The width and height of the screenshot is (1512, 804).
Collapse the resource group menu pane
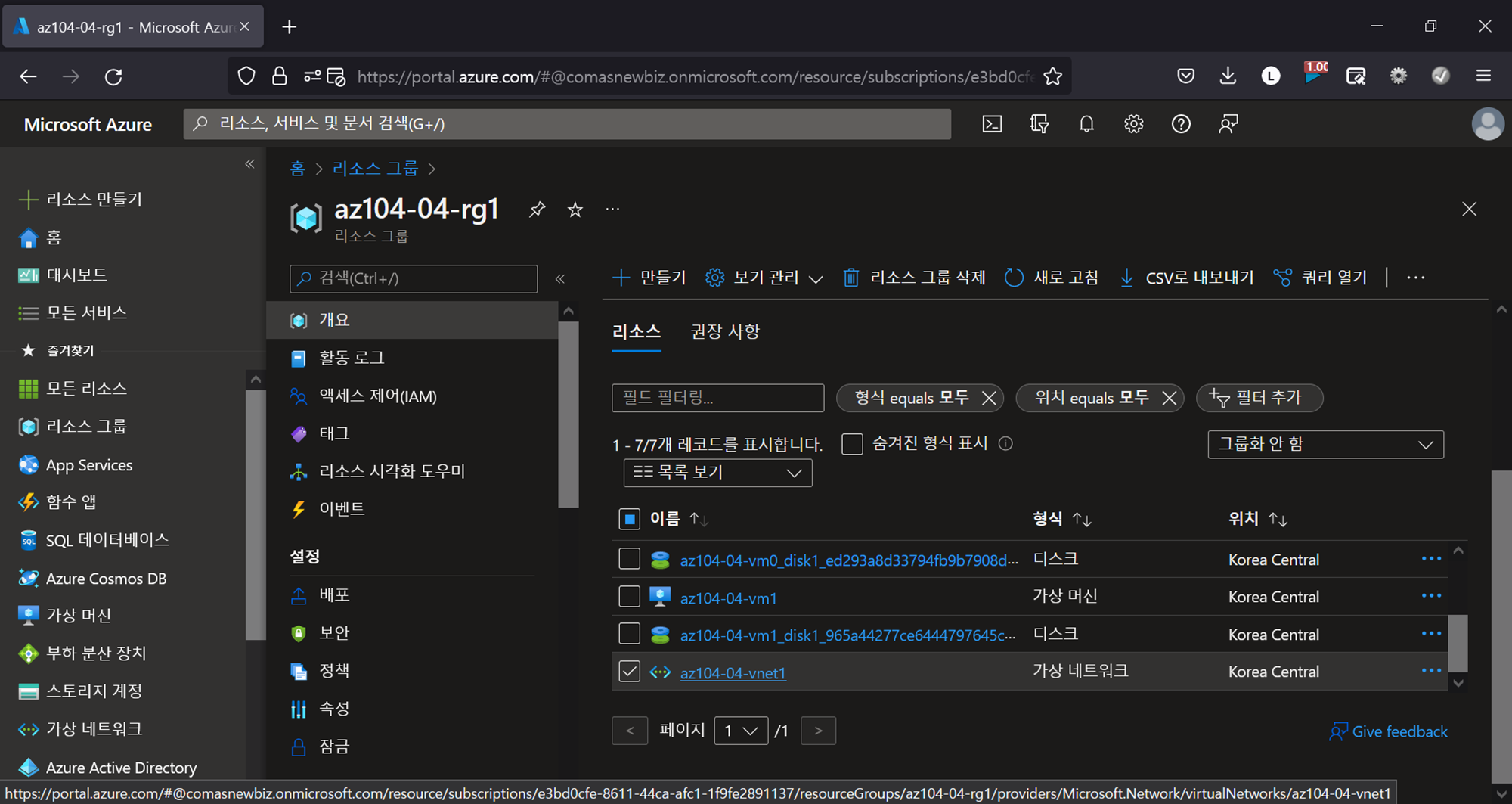560,279
